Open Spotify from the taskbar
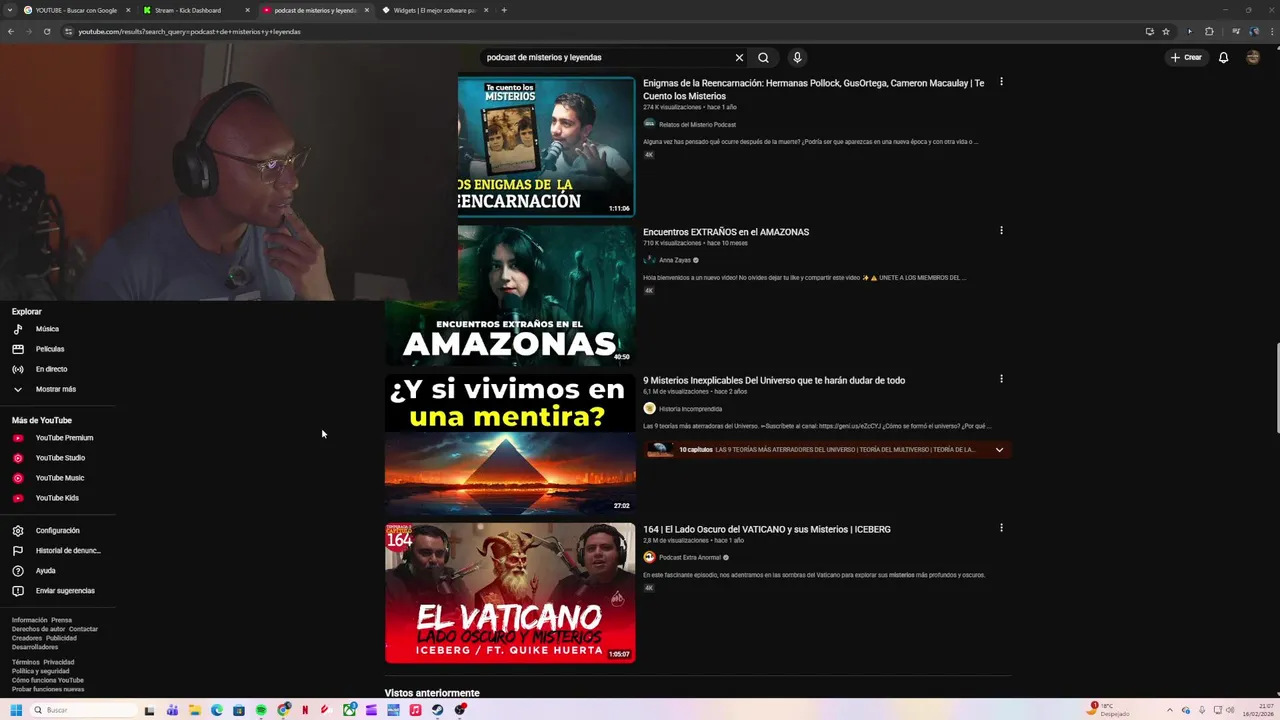 [x=261, y=710]
